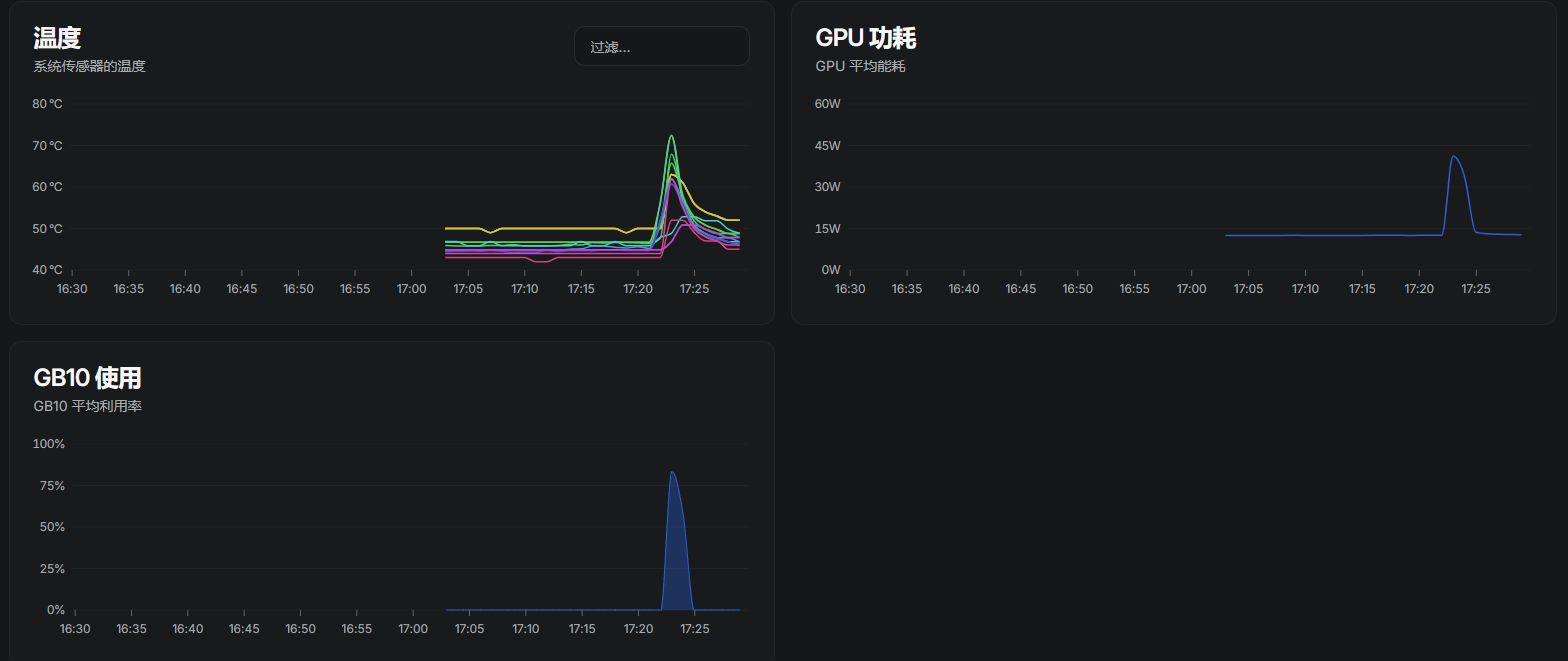
Task: Click the peak of GPU power line
Action: (1453, 157)
